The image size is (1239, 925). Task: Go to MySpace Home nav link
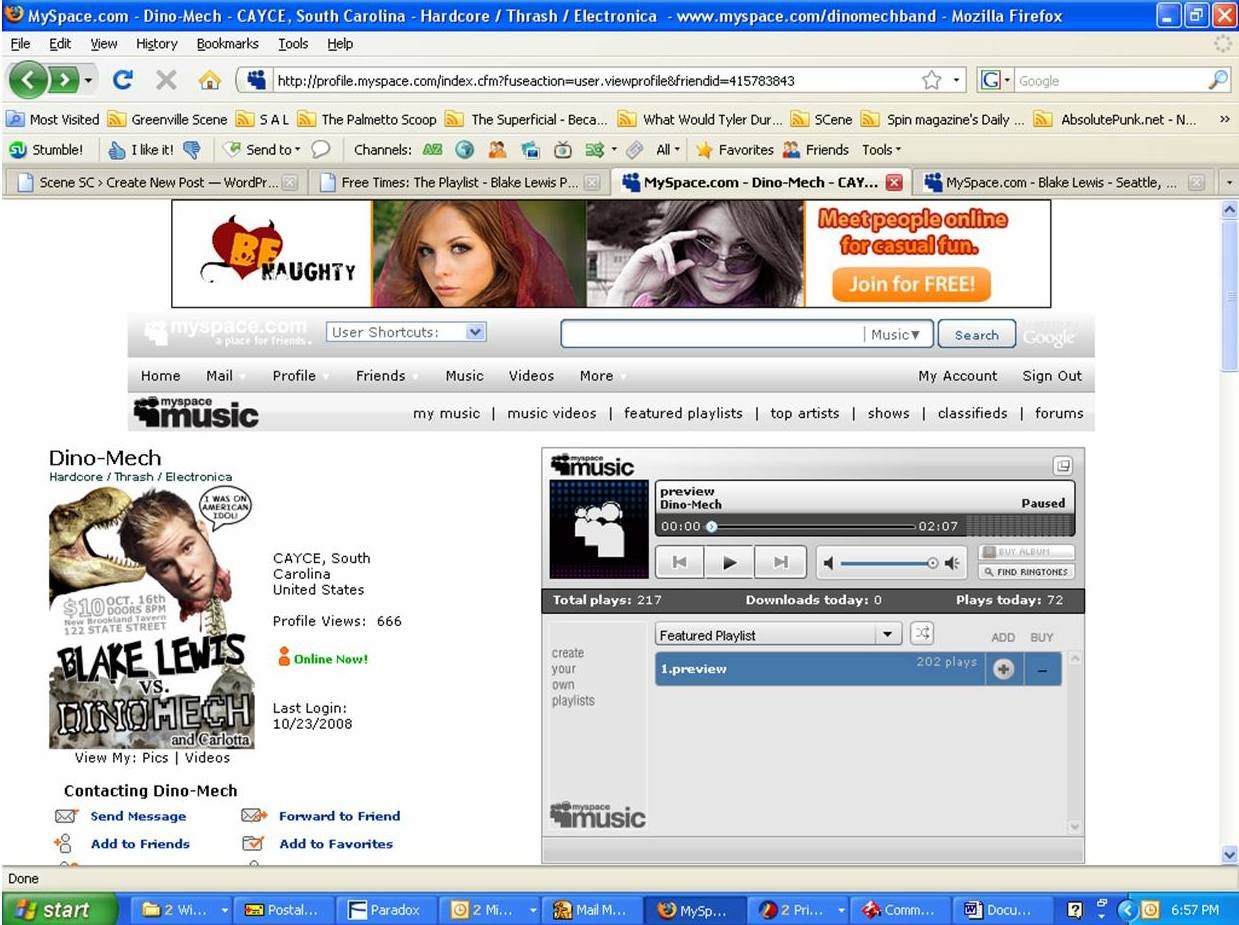(x=160, y=376)
